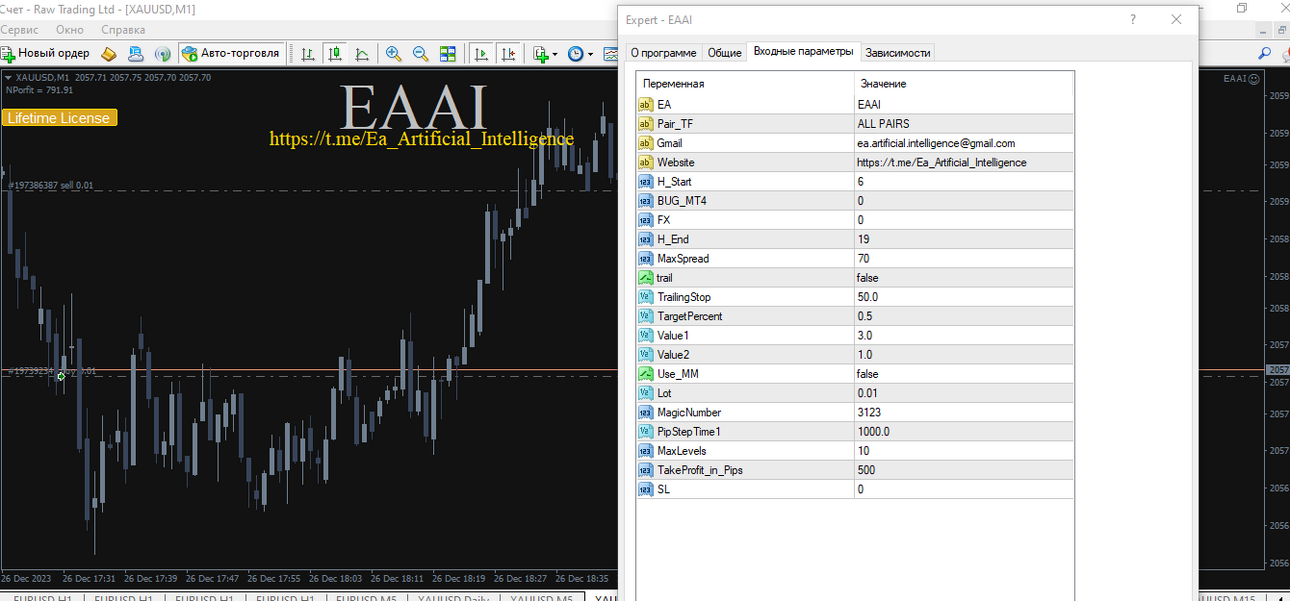Switch to the О программе tab
Screen dimensions: 1290x601
[663, 53]
